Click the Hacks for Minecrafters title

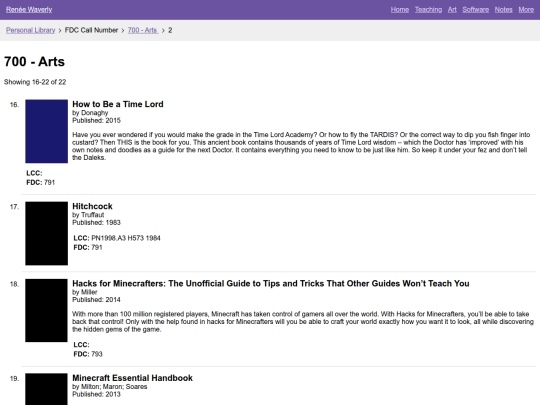[x=271, y=283]
